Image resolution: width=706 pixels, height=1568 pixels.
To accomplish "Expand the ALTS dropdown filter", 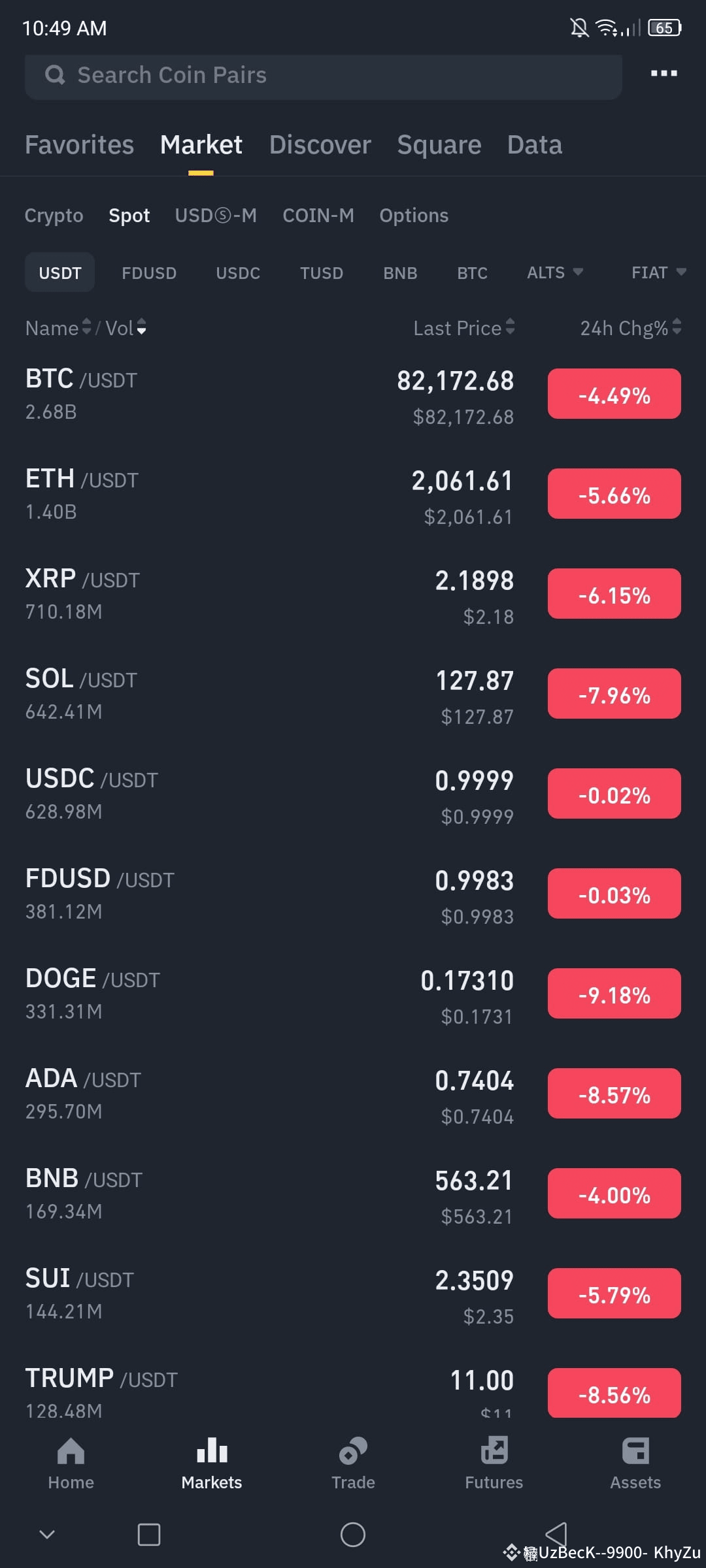I will [x=555, y=272].
